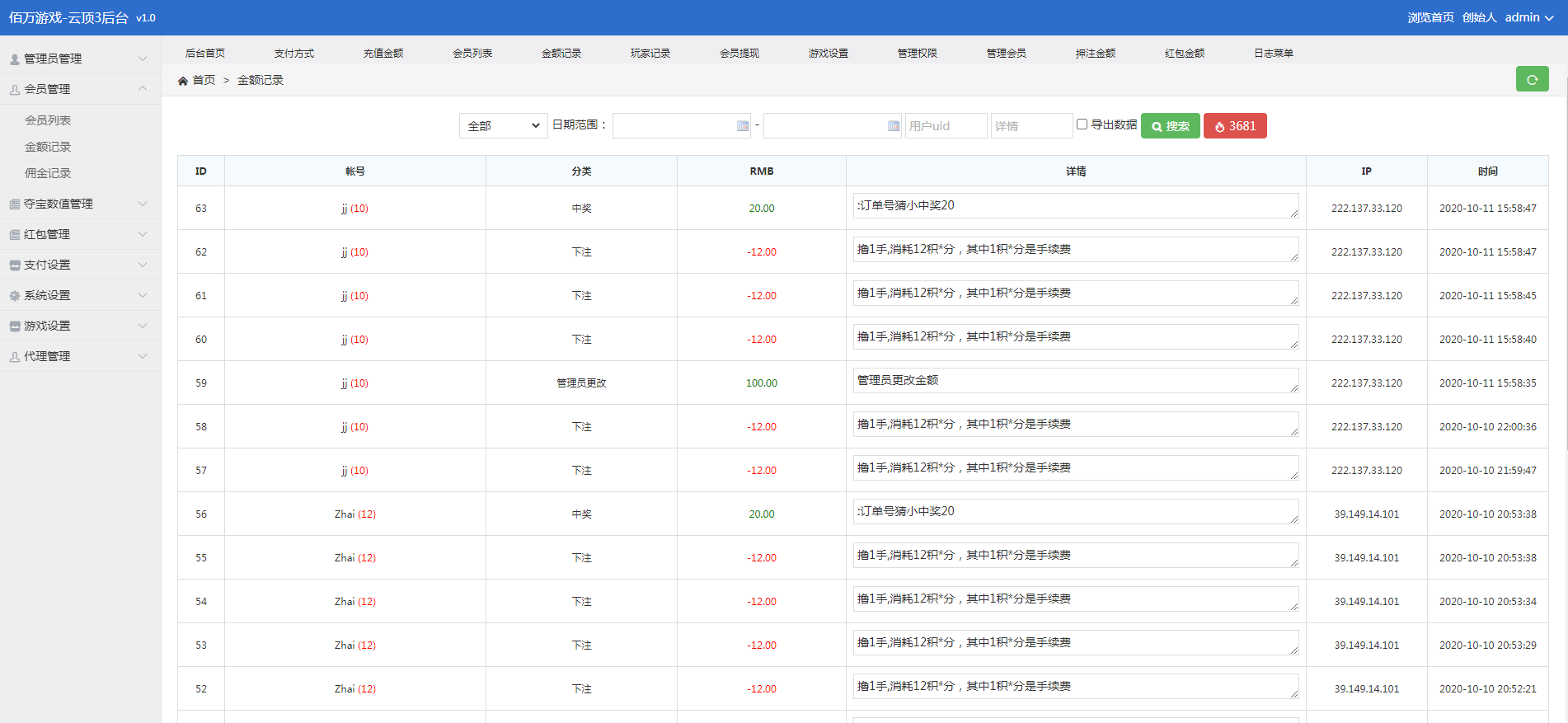The width and height of the screenshot is (1568, 723).
Task: Click the green 搜索 button
Action: [x=1171, y=126]
